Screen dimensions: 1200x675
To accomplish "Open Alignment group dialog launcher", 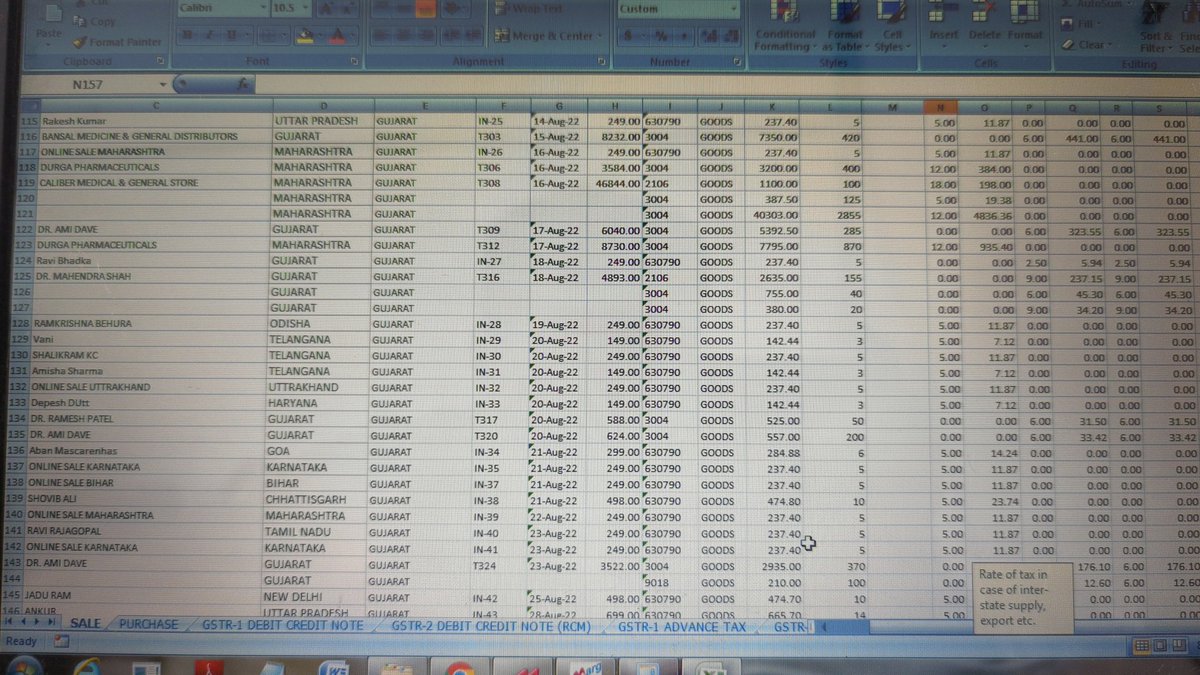I will (600, 61).
